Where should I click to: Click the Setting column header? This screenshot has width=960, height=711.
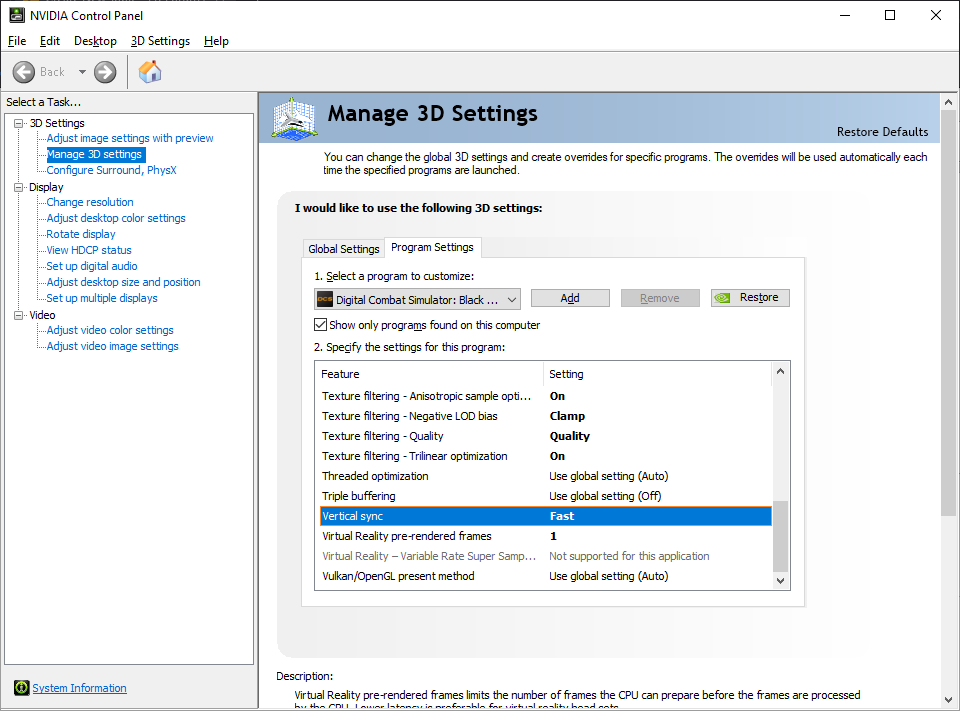pos(658,374)
